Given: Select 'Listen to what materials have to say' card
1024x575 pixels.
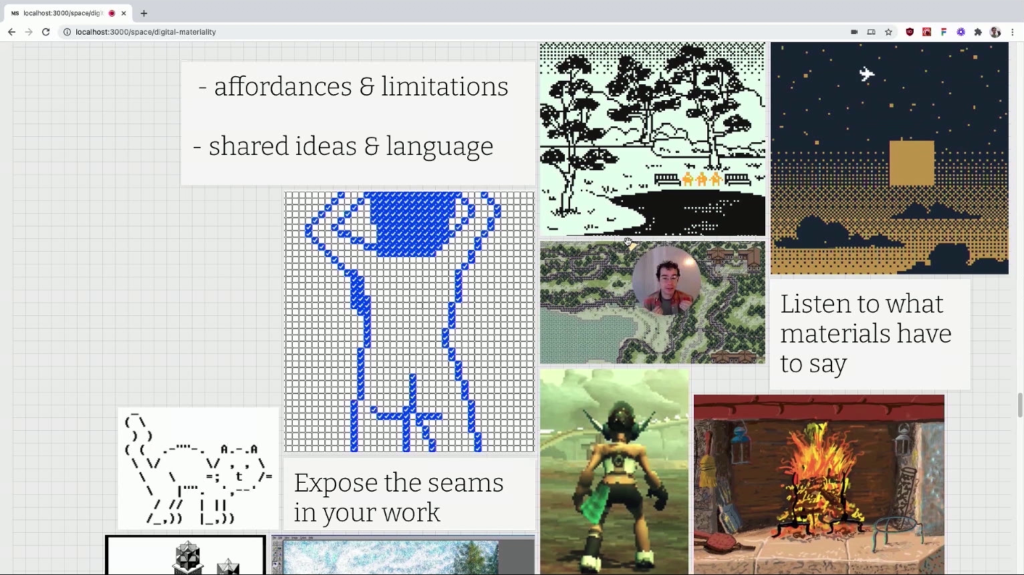Looking at the screenshot, I should tap(870, 335).
